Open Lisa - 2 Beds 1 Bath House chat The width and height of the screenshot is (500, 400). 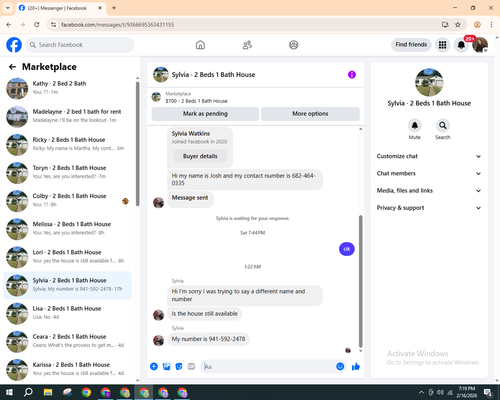(x=68, y=313)
